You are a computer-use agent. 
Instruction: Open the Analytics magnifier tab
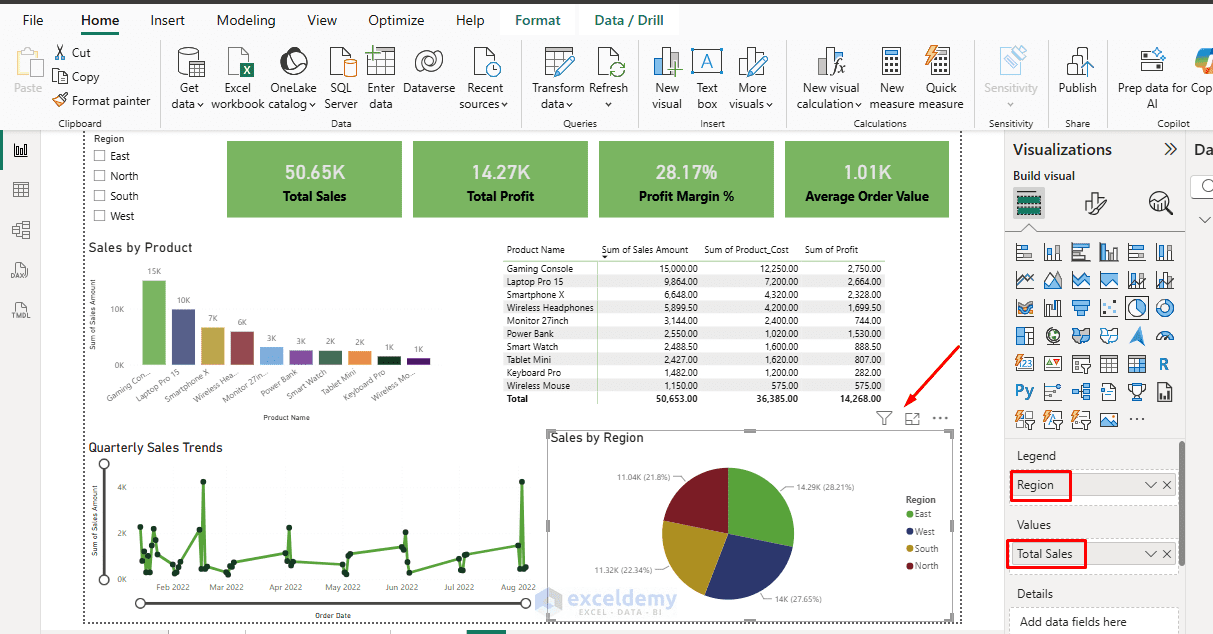point(1160,204)
